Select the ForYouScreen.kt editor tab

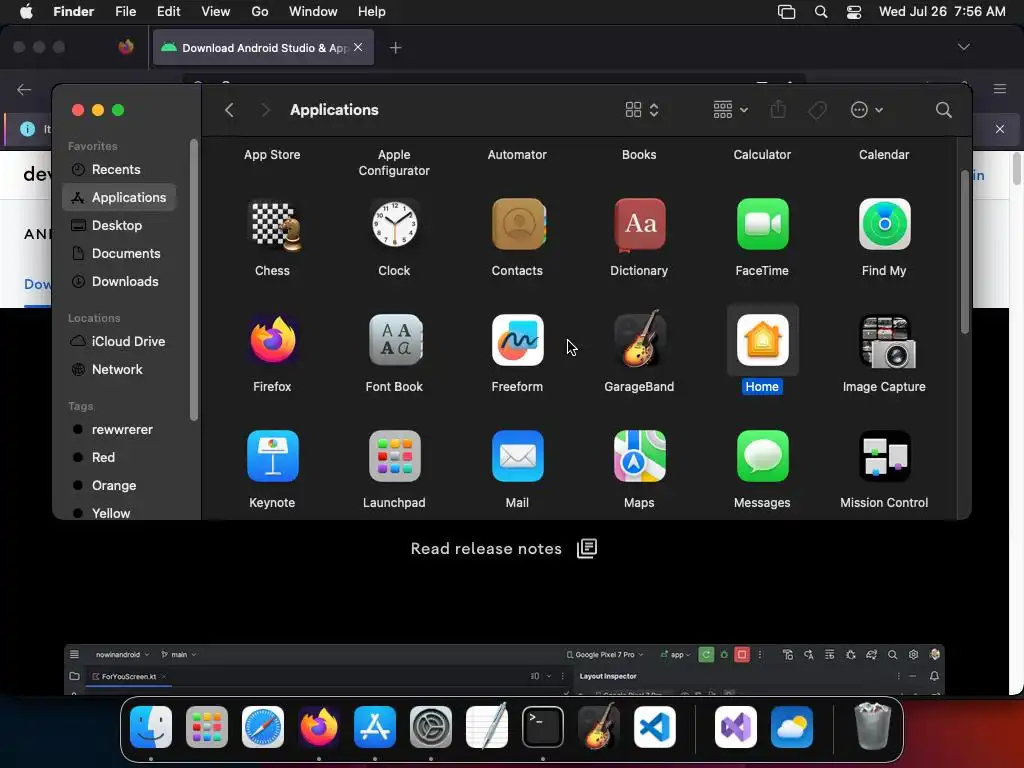[128, 677]
